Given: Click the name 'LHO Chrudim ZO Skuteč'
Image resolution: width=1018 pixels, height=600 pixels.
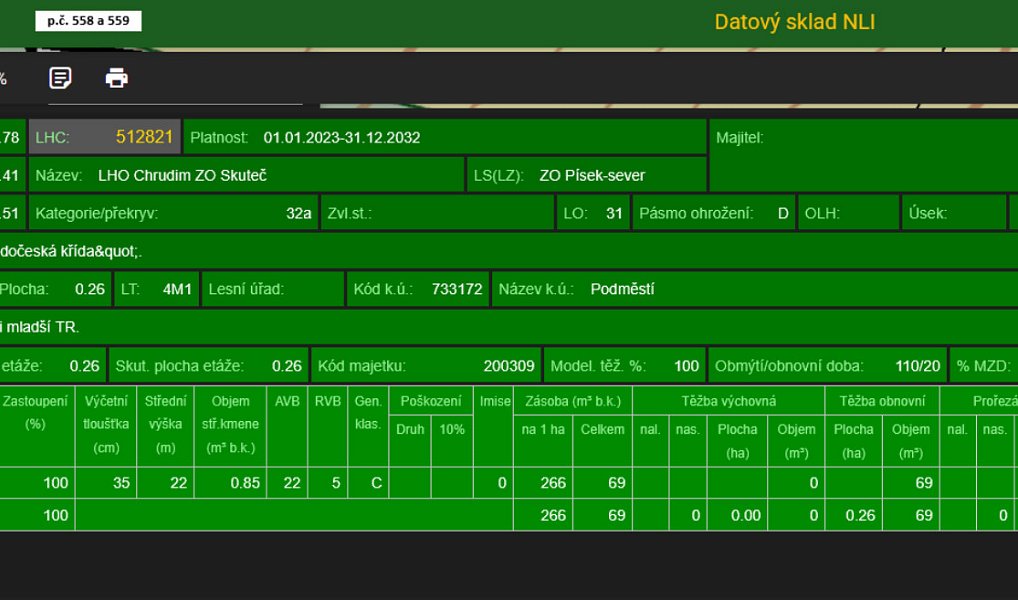Looking at the screenshot, I should click(x=182, y=175).
